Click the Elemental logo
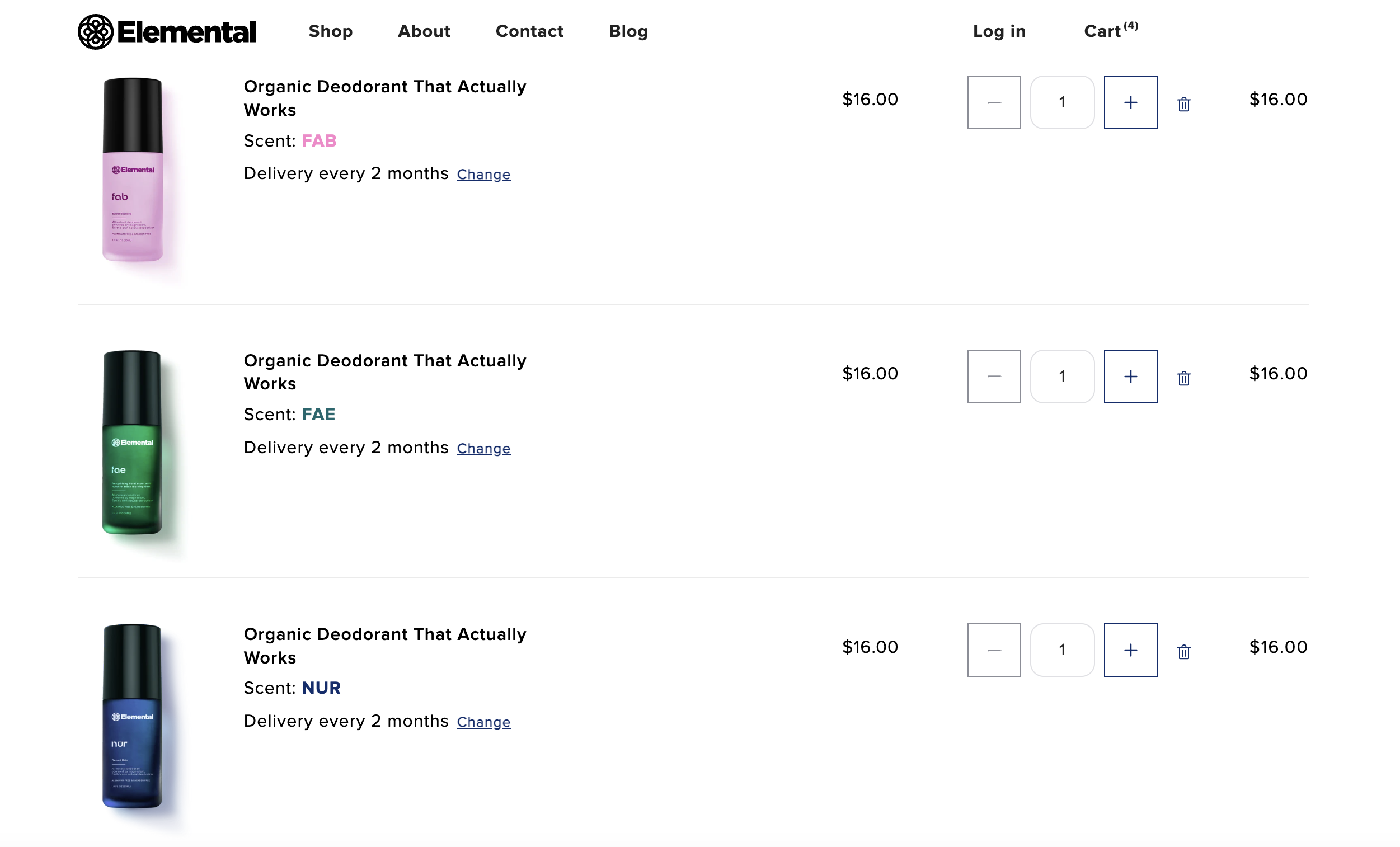 click(168, 31)
